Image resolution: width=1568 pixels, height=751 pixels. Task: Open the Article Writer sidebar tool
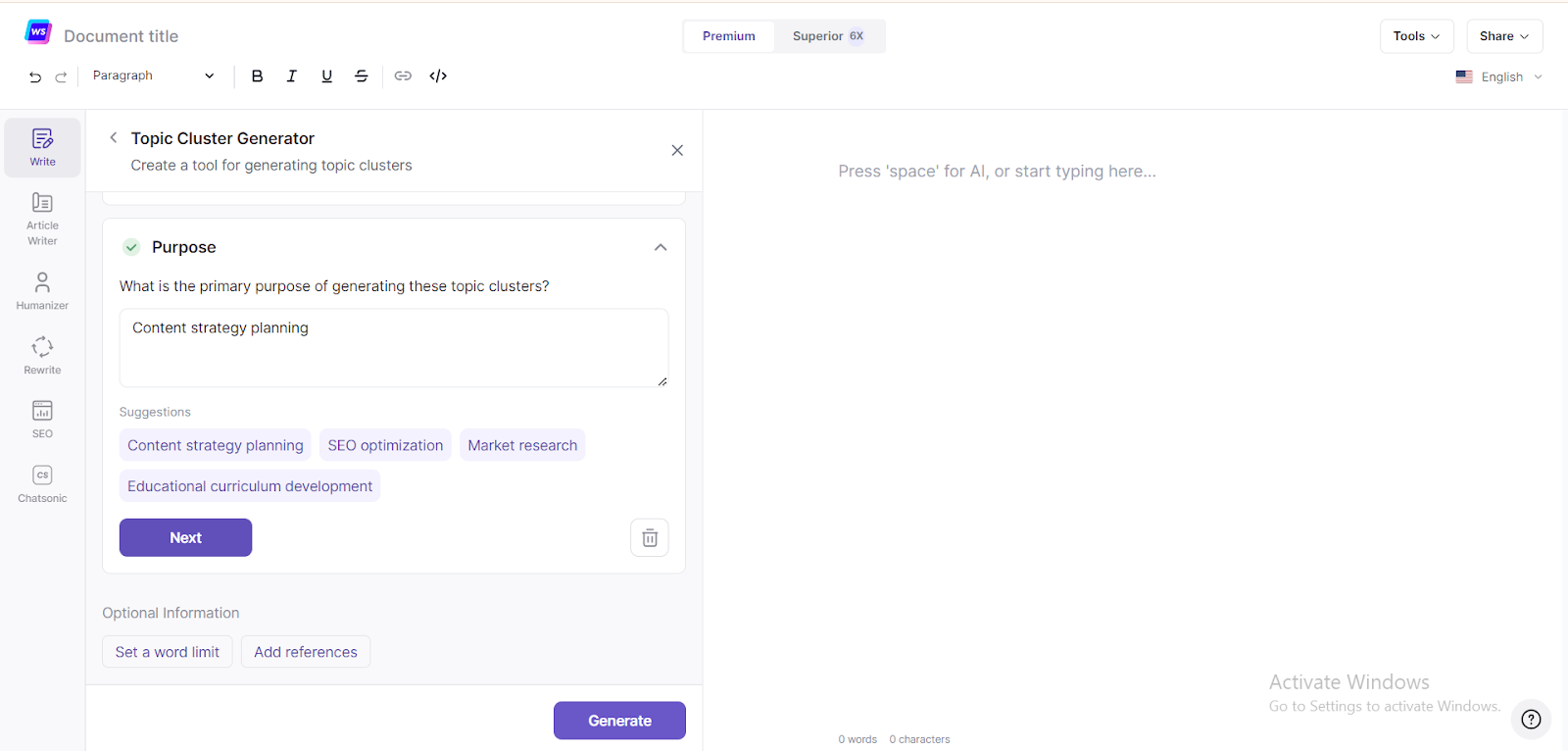point(42,219)
